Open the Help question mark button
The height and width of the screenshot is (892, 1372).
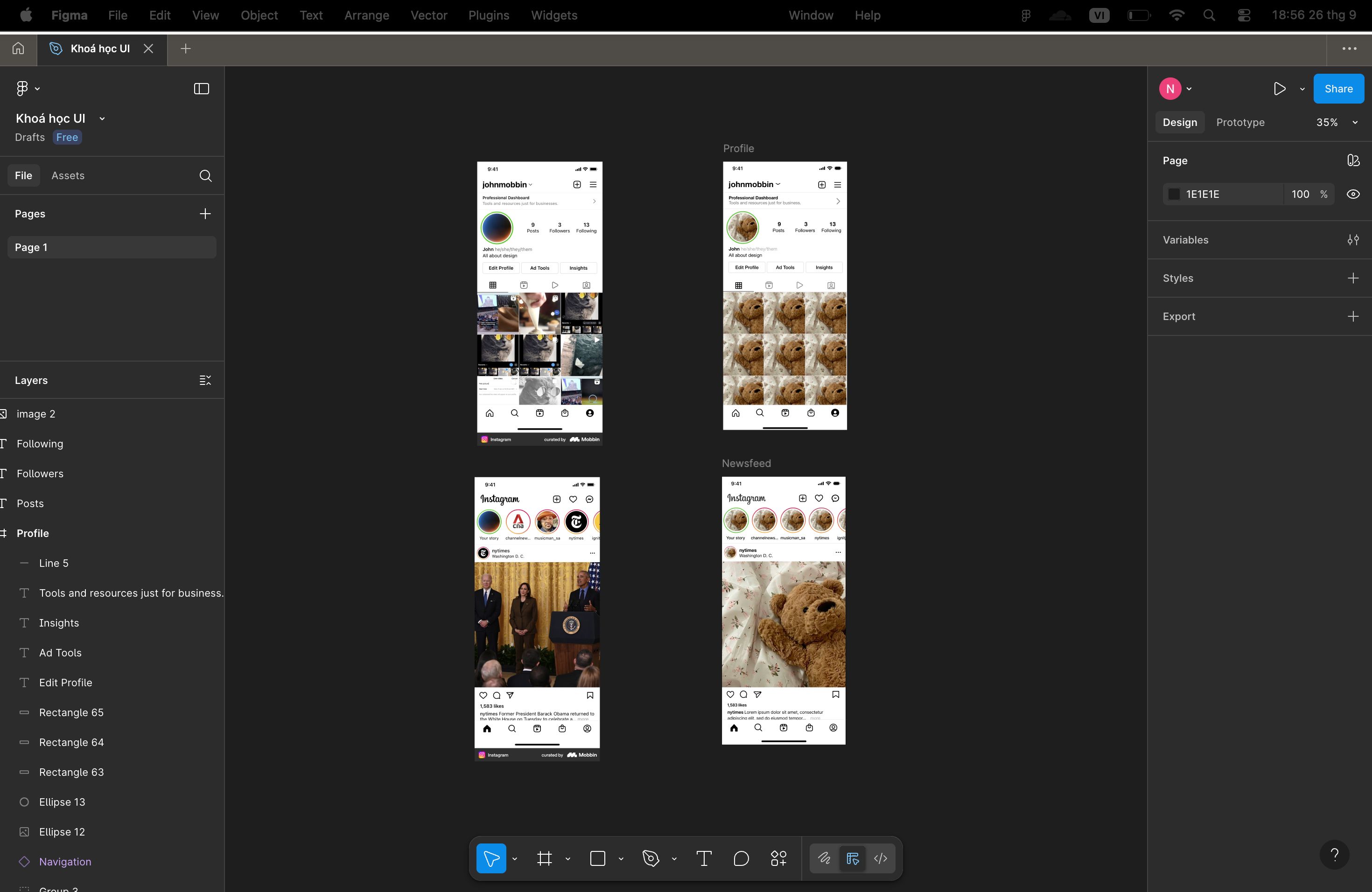pos(1335,855)
